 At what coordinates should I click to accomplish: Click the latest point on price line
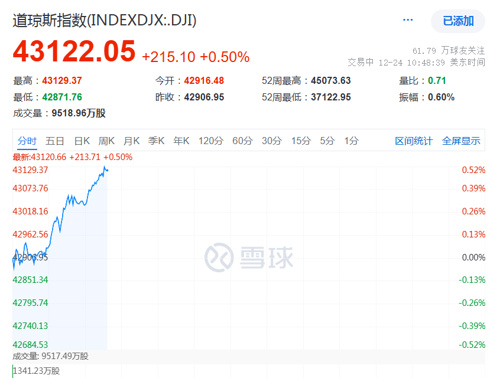click(x=107, y=171)
